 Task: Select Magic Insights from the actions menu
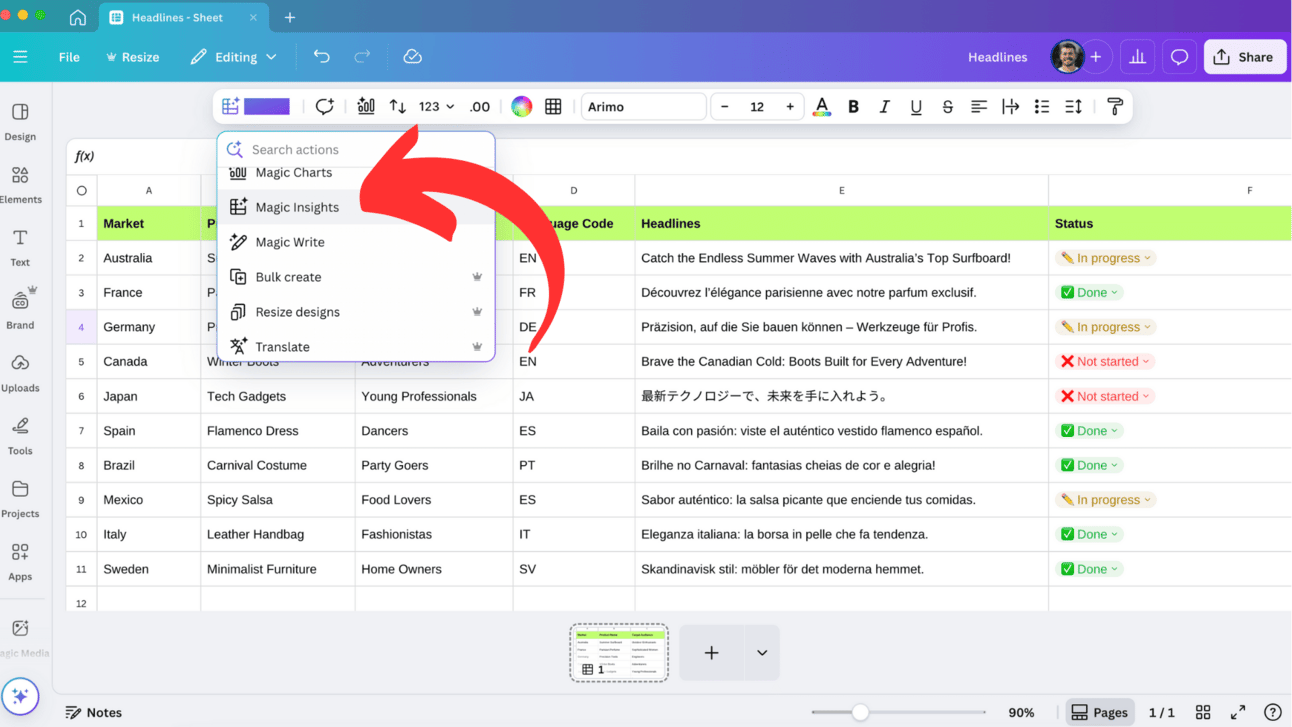coord(297,207)
